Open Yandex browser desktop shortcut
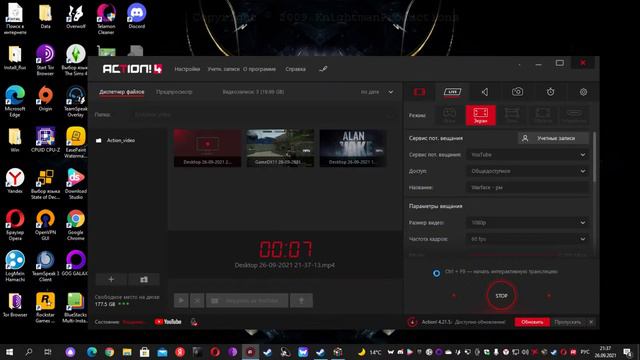 point(15,181)
